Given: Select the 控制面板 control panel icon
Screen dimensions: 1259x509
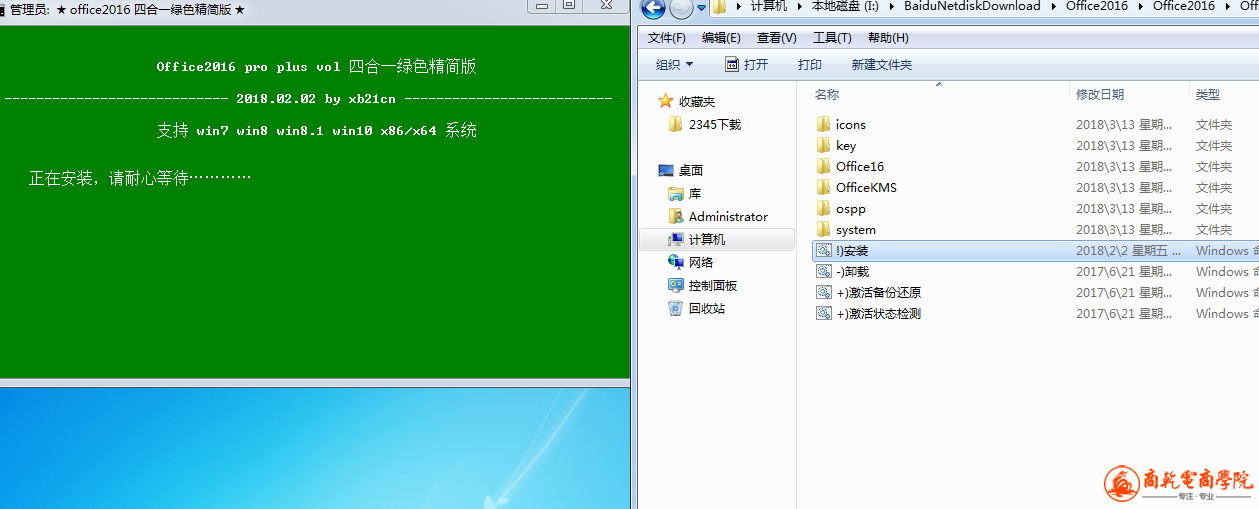Looking at the screenshot, I should (675, 286).
